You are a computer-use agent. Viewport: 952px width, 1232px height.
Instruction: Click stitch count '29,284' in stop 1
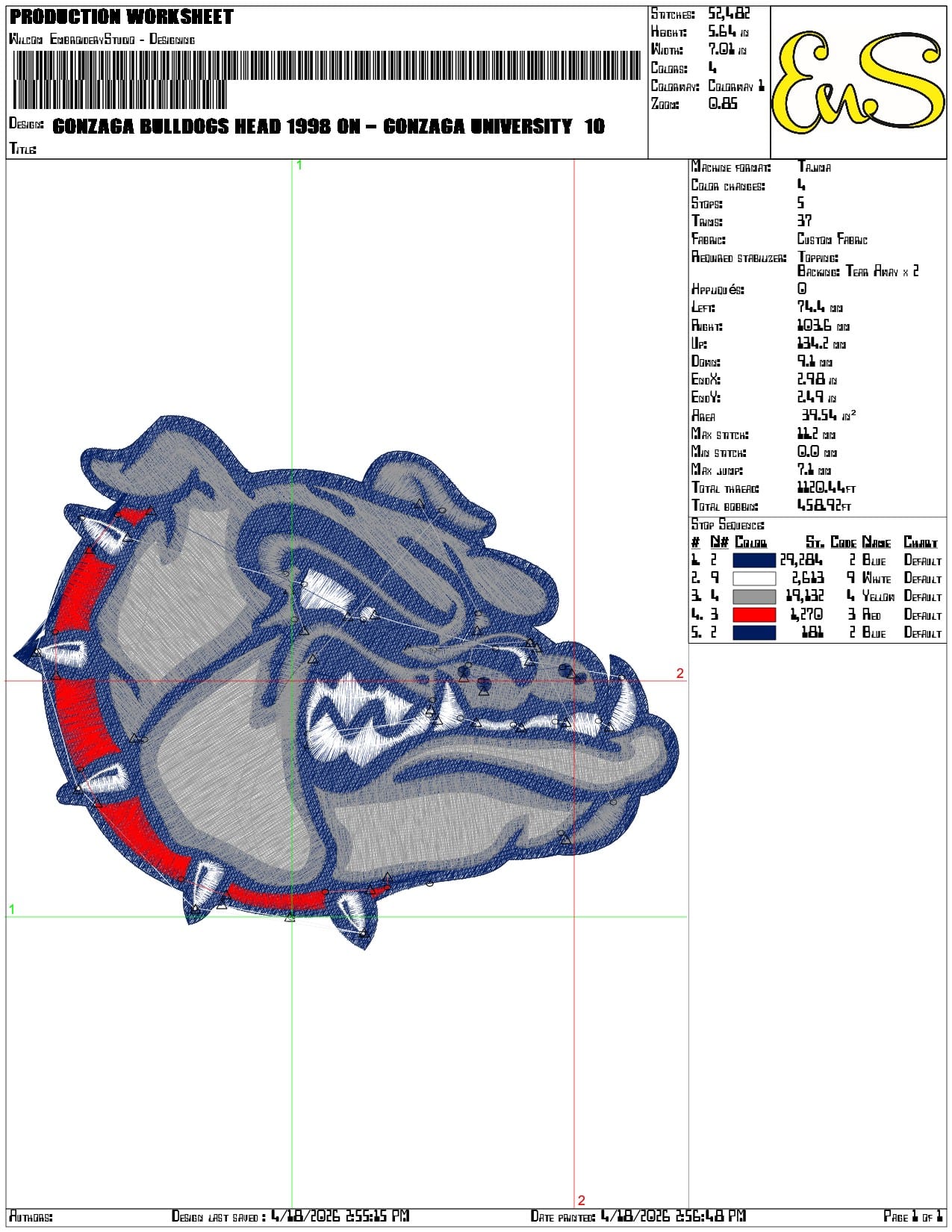coord(802,560)
